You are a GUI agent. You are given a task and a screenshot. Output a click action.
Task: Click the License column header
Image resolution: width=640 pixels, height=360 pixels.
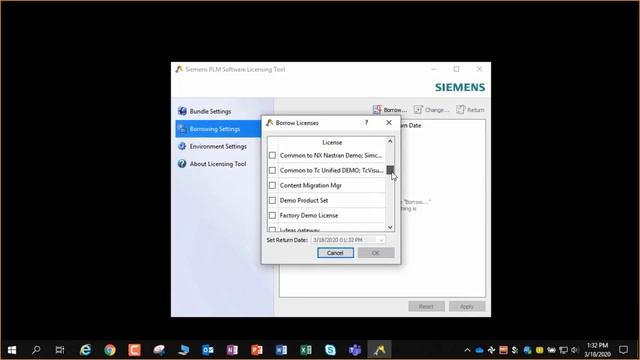pos(332,142)
